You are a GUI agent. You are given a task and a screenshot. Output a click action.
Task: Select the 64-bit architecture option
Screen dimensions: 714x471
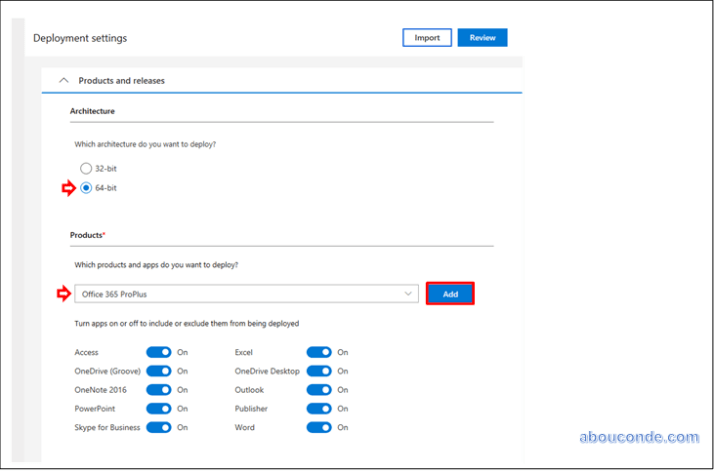click(86, 188)
